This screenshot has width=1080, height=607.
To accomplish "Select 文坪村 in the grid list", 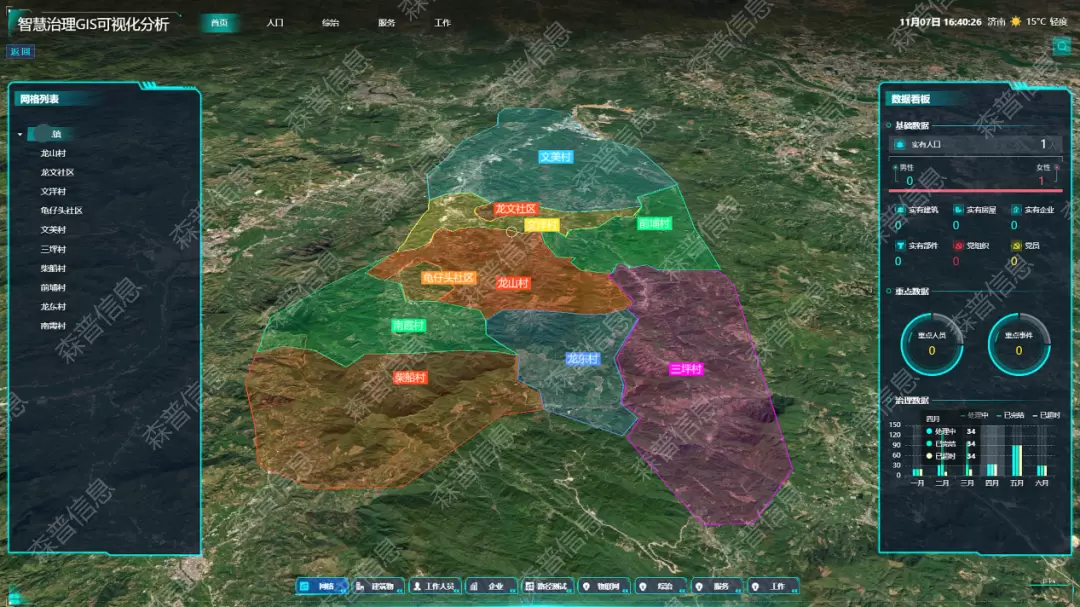I will tap(53, 192).
